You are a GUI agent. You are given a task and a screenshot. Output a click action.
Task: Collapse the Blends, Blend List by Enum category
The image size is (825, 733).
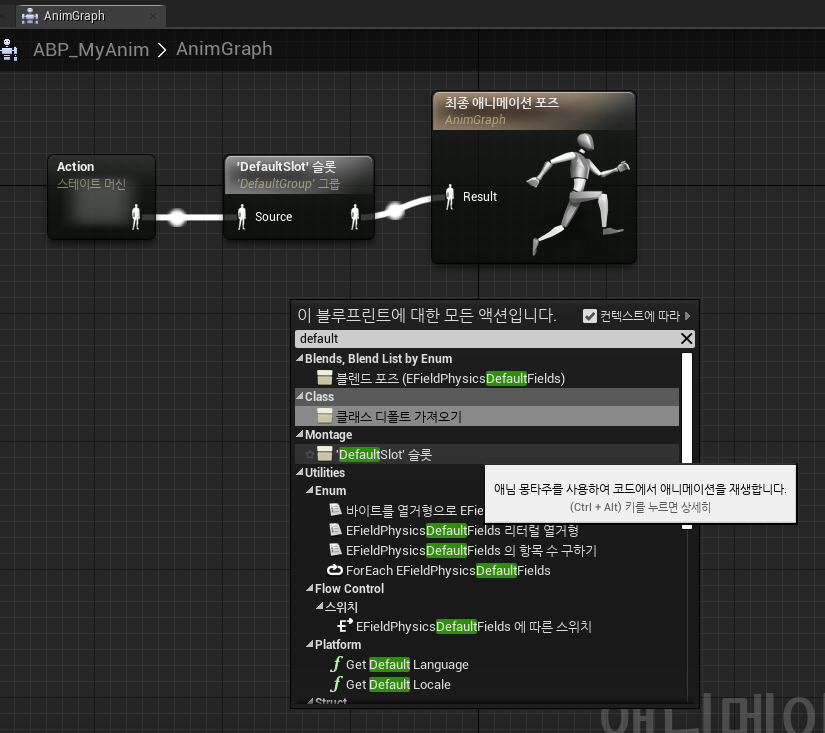[300, 358]
